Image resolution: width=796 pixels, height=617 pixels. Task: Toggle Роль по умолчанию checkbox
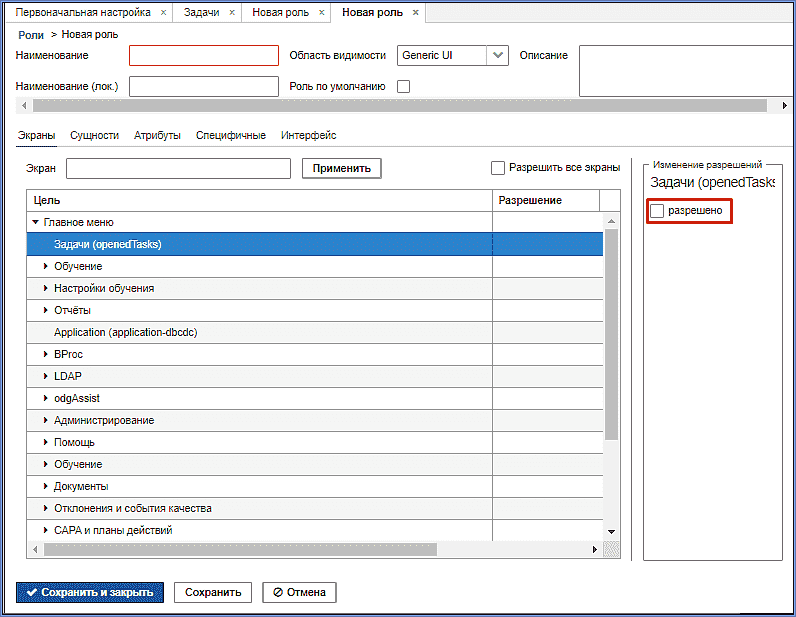(404, 86)
